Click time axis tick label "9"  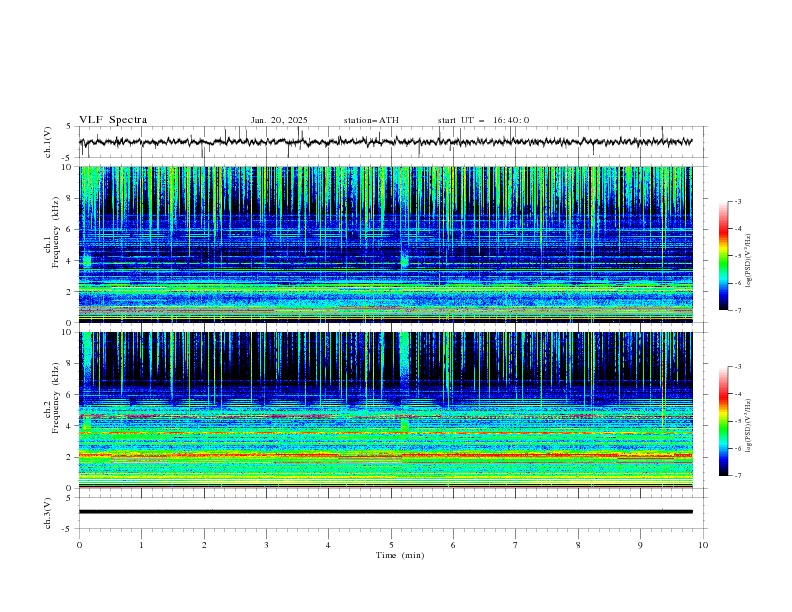640,545
